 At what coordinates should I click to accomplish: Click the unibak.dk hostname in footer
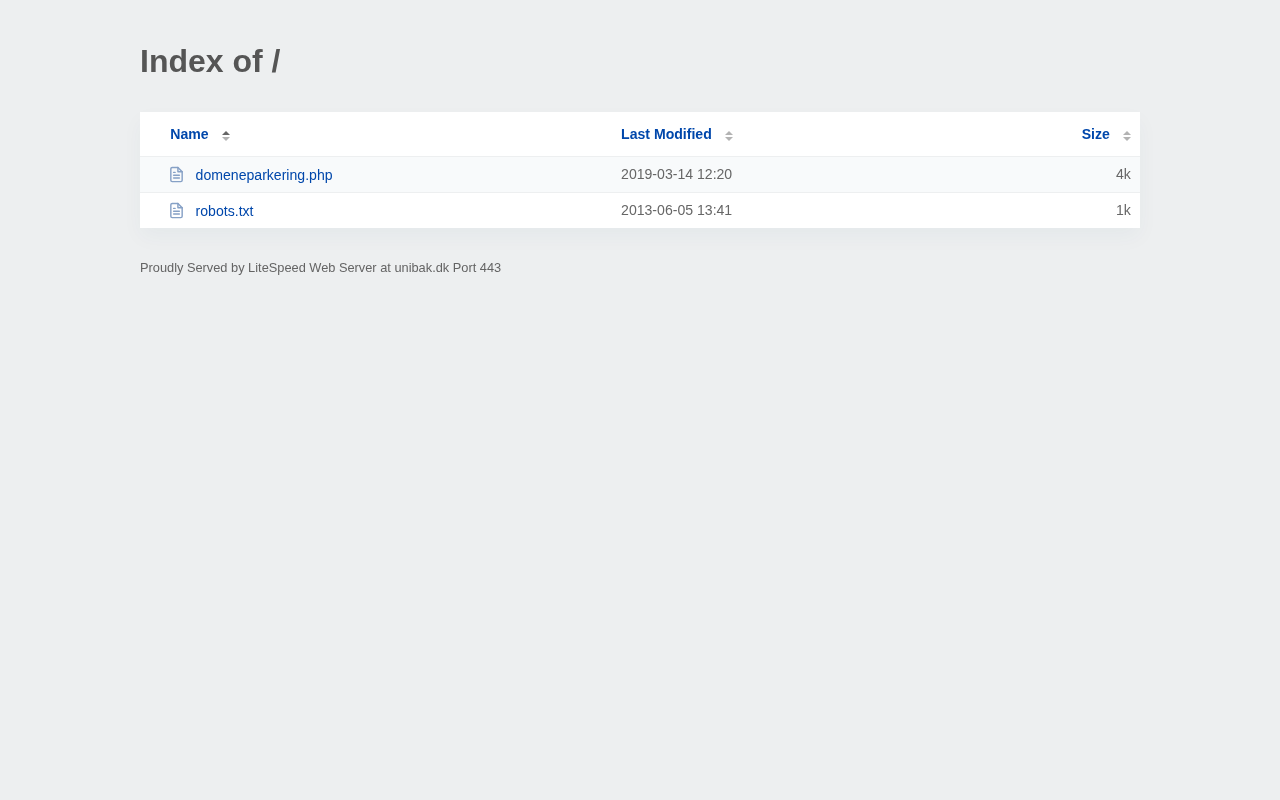tap(421, 268)
